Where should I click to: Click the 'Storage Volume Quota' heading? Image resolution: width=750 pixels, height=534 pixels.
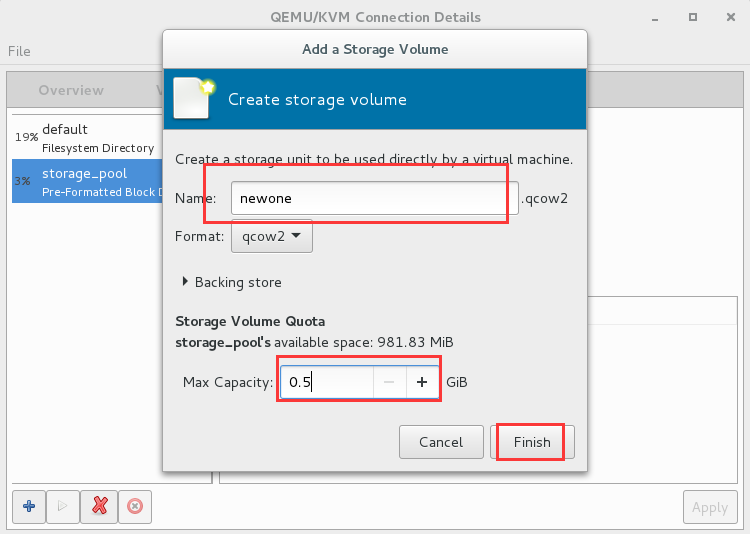(x=250, y=321)
